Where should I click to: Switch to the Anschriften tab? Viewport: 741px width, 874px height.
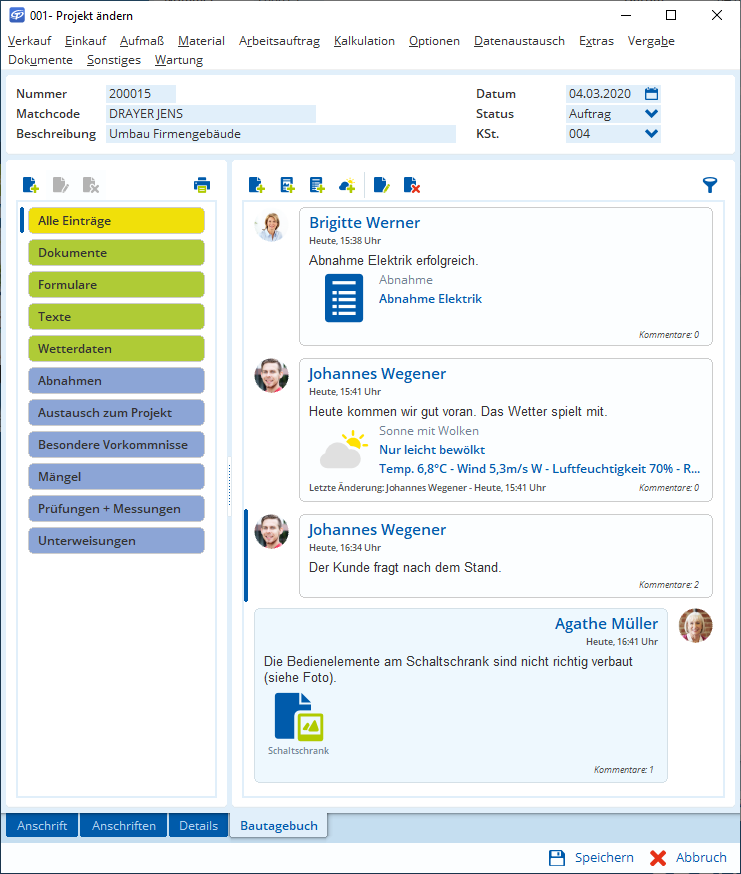tap(124, 826)
